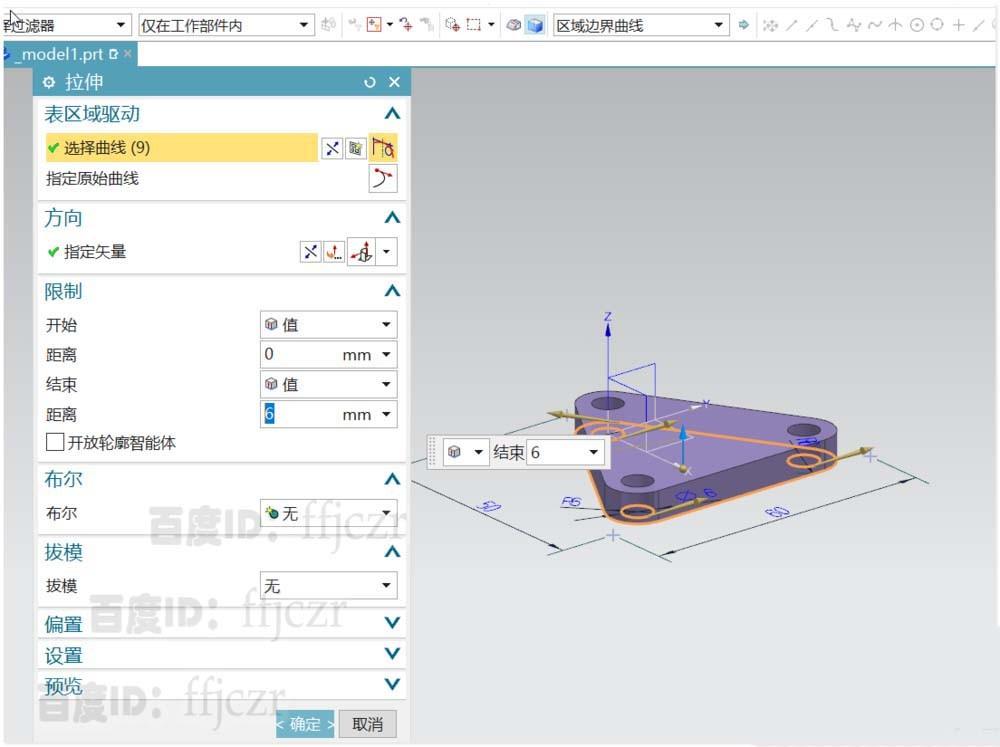Expand the 偏置 section
The image size is (1000, 747).
click(x=220, y=622)
